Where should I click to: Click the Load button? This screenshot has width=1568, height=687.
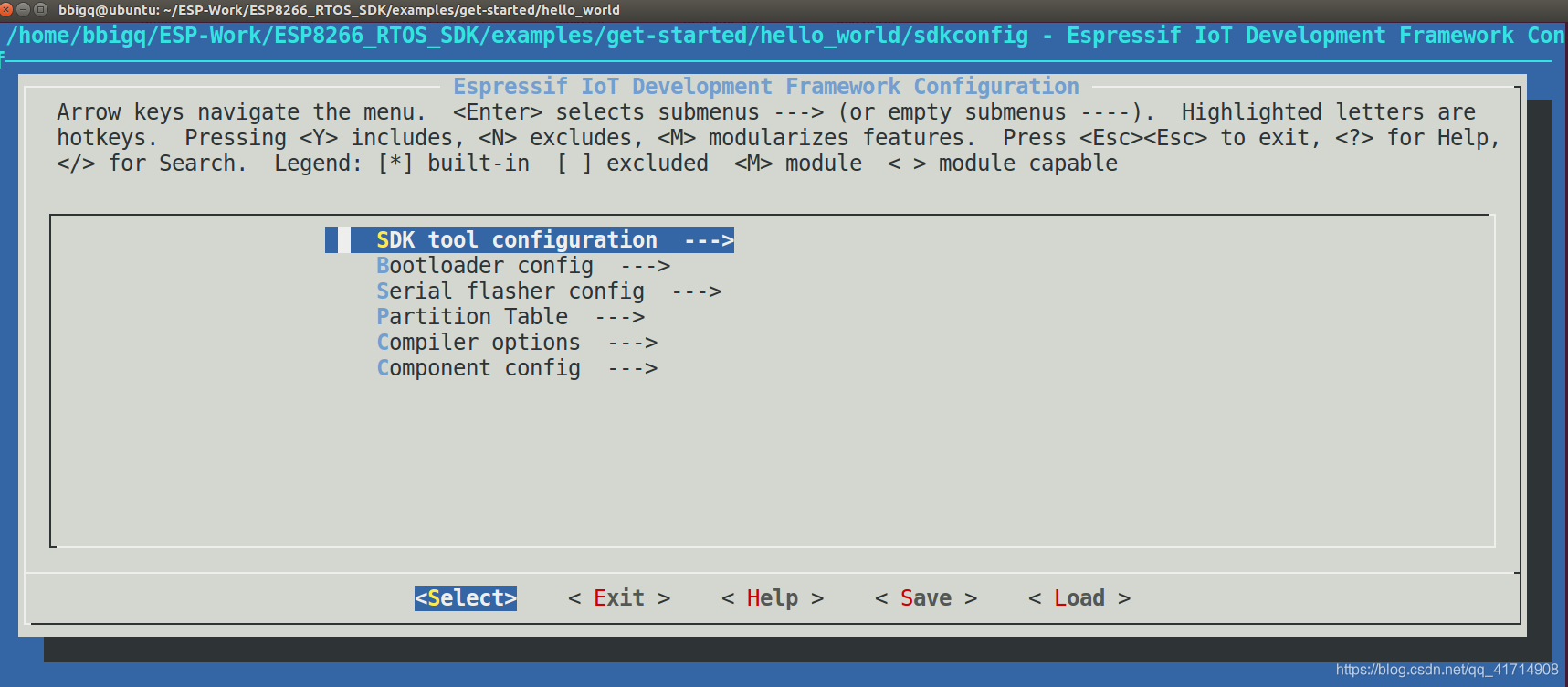[1079, 598]
